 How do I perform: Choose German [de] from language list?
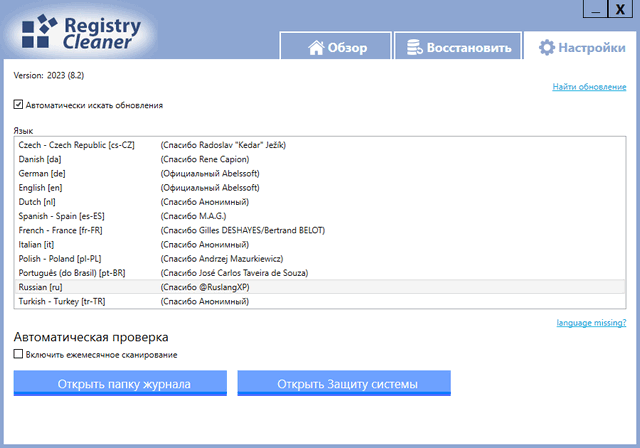41,173
